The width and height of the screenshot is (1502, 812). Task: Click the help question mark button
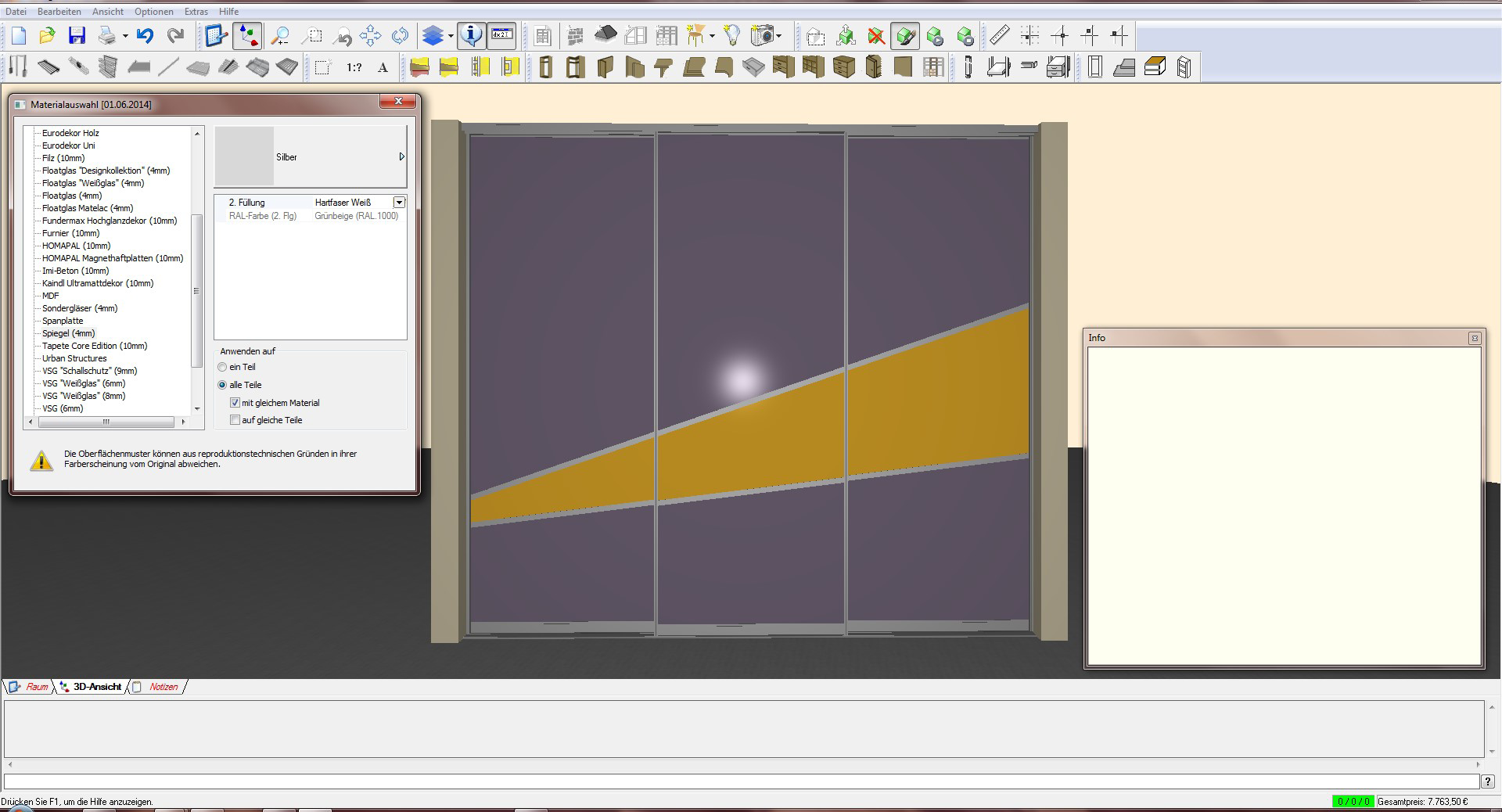[1487, 781]
